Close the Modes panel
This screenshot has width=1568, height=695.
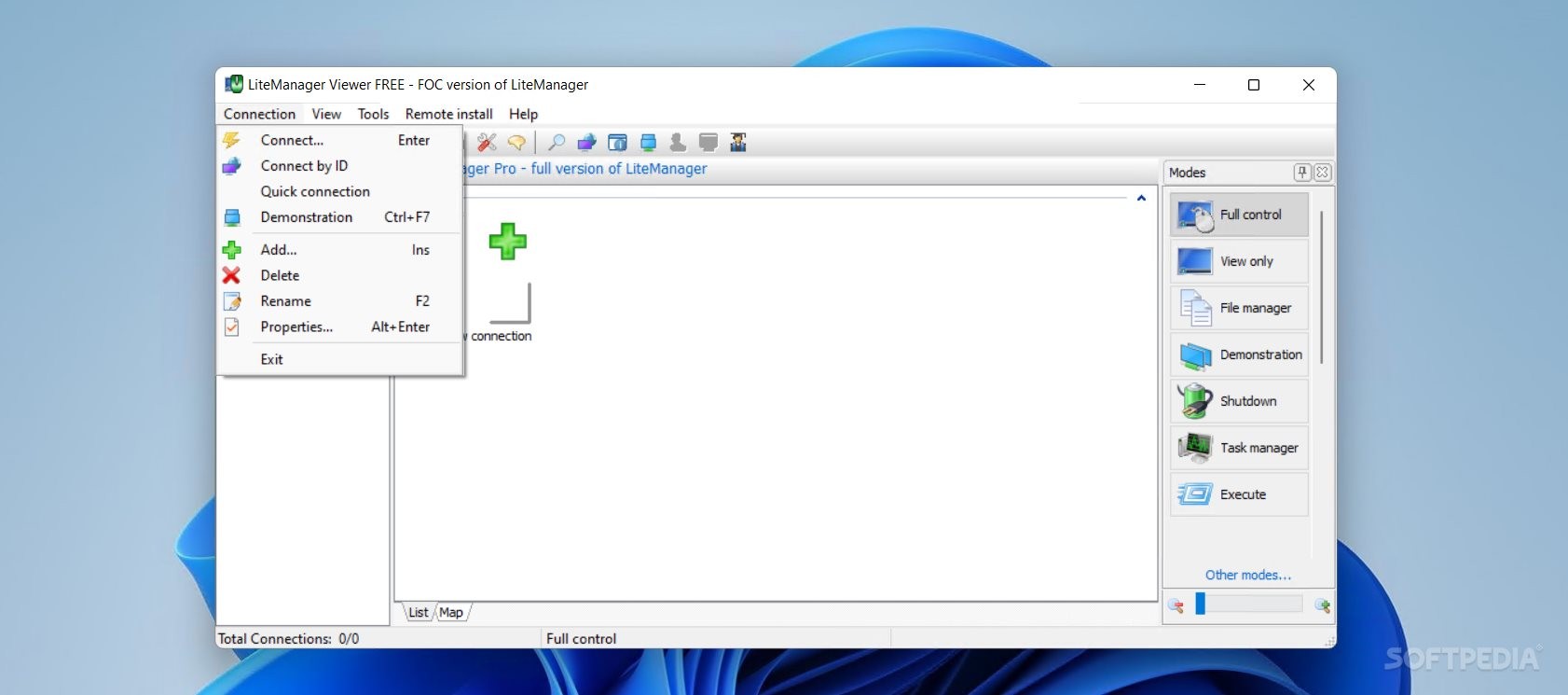1322,173
